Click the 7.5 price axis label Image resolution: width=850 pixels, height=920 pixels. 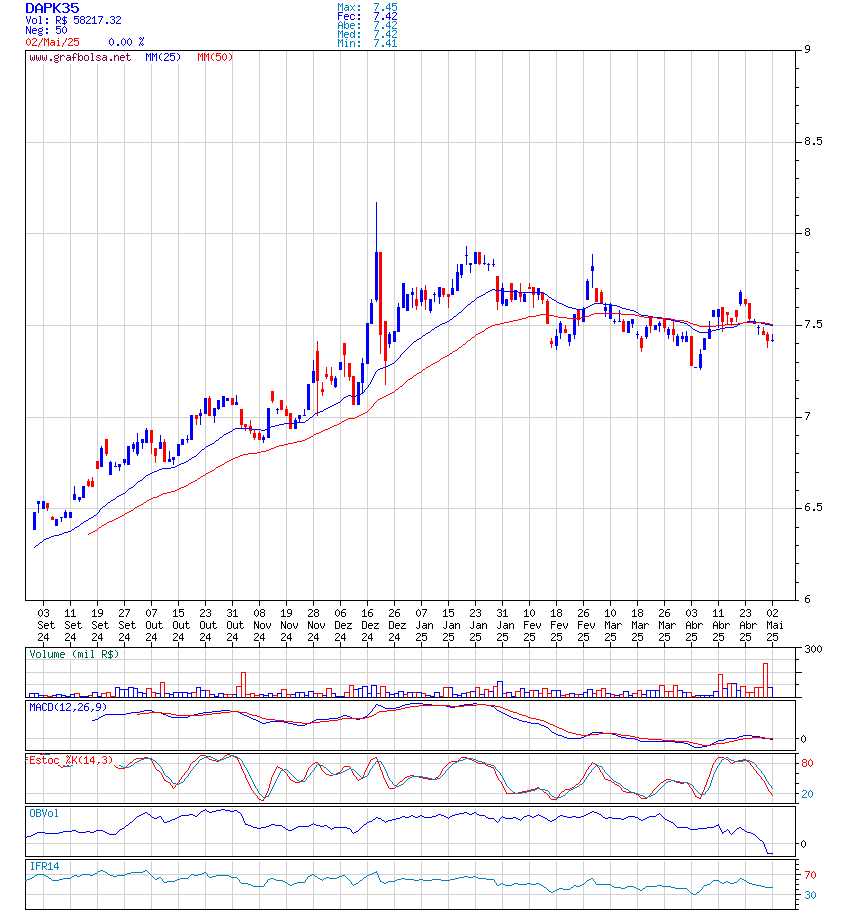813,324
